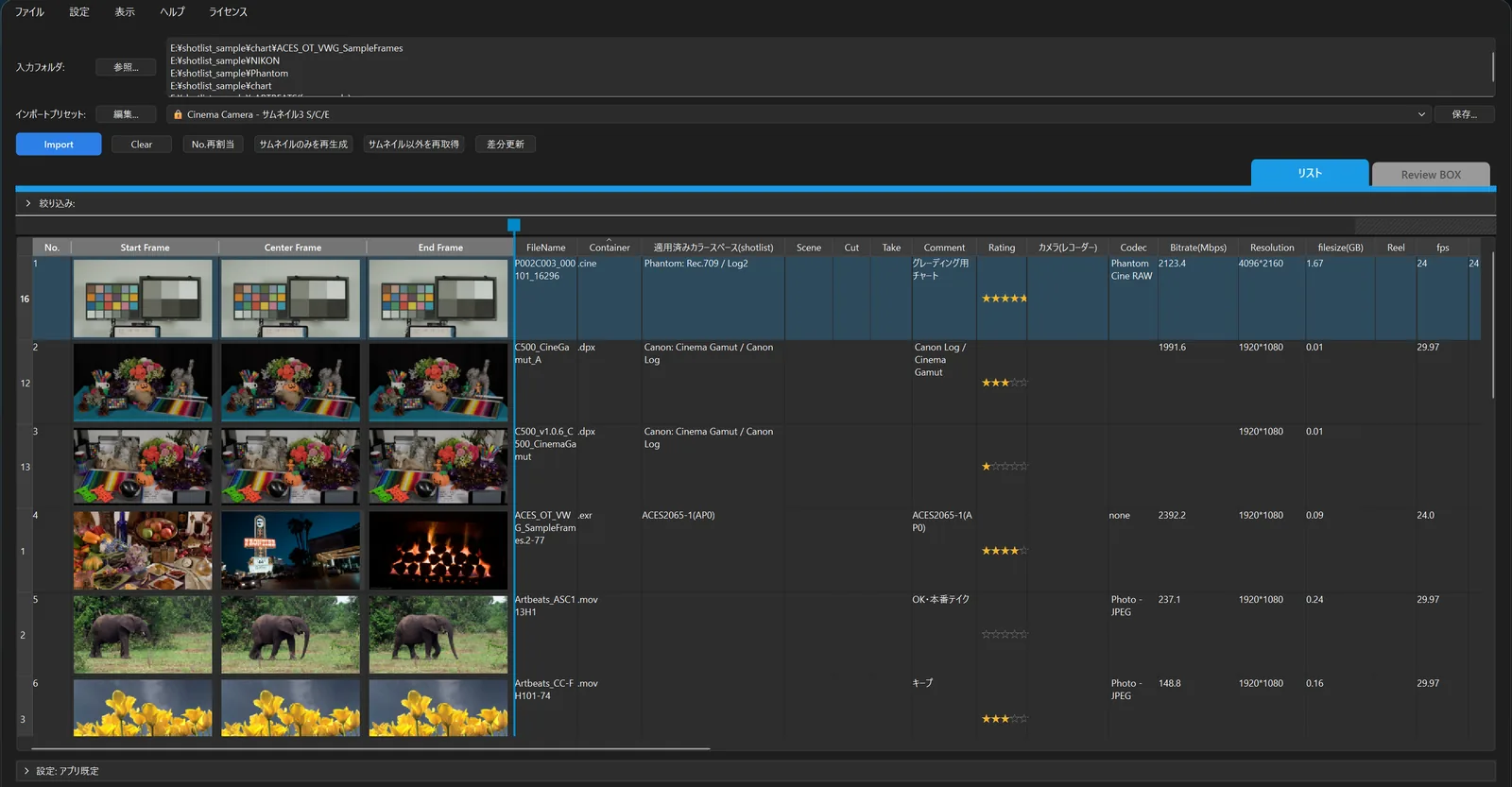The image size is (1512, 787).
Task: Click the 参照... browse button
Action: (126, 67)
